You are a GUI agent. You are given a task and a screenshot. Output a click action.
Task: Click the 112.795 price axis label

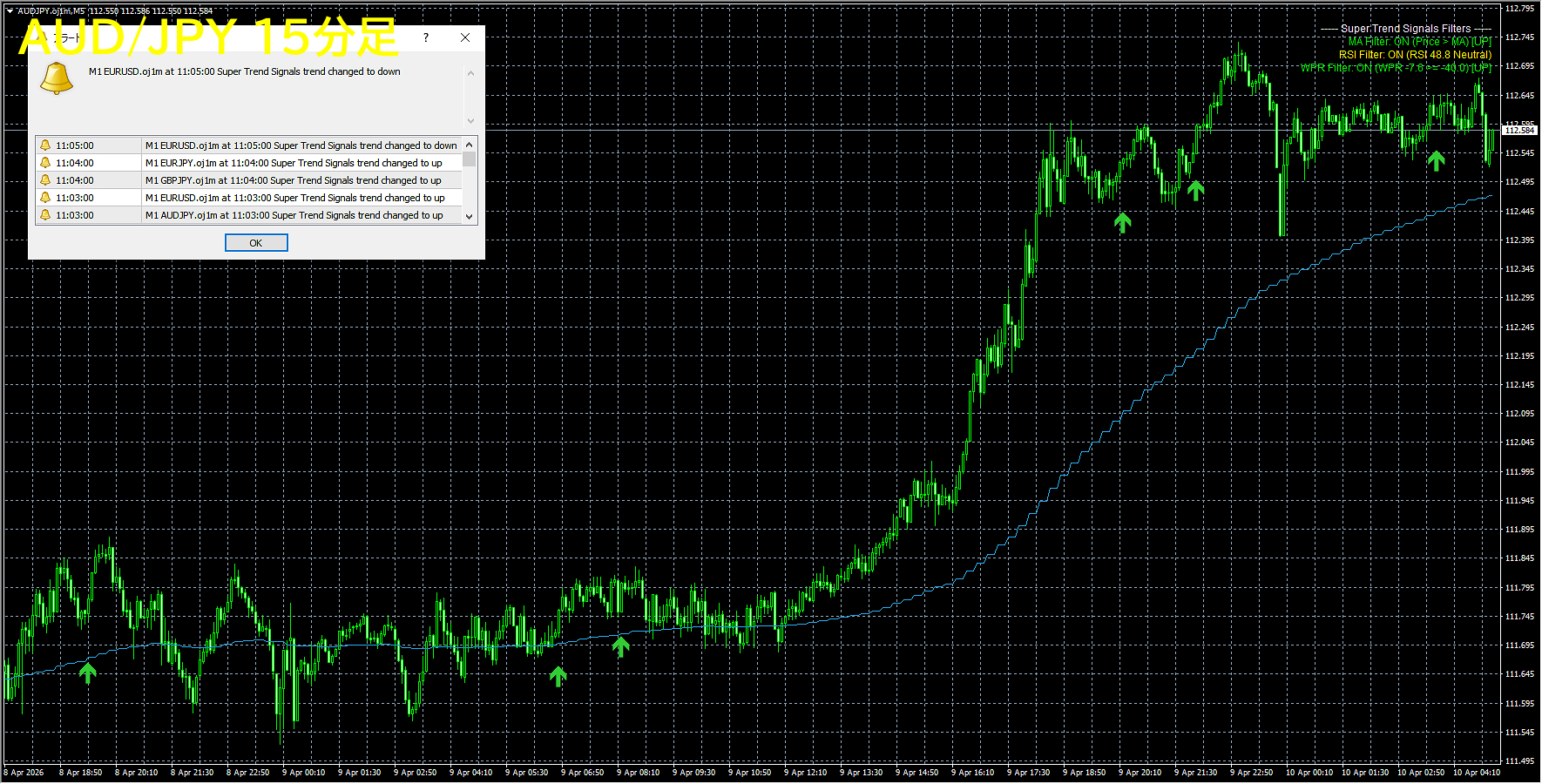point(1520,8)
